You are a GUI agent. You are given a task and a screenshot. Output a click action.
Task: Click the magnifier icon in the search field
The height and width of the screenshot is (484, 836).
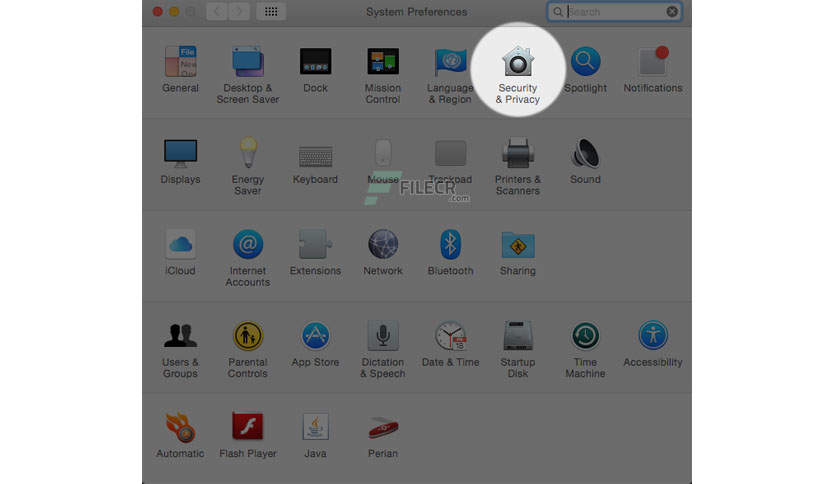558,12
